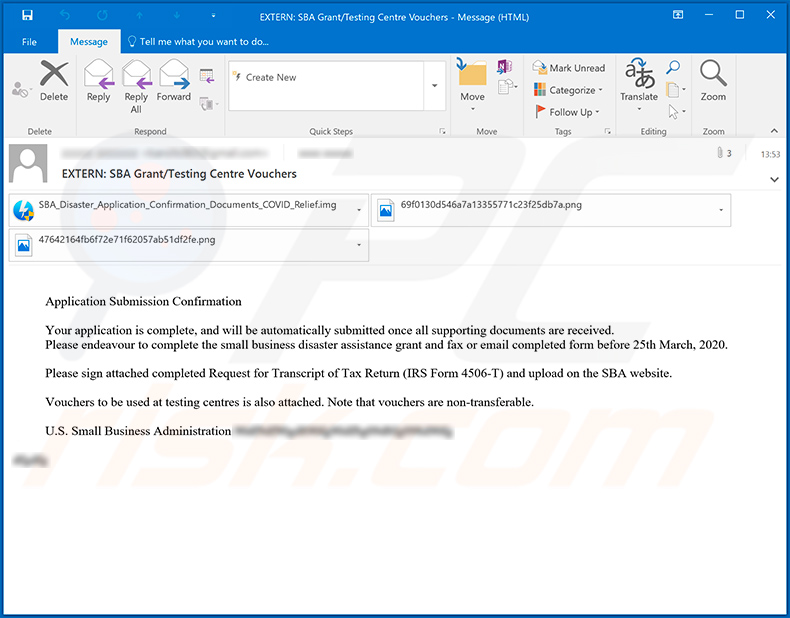Click the Junk sender icon

(x=21, y=90)
